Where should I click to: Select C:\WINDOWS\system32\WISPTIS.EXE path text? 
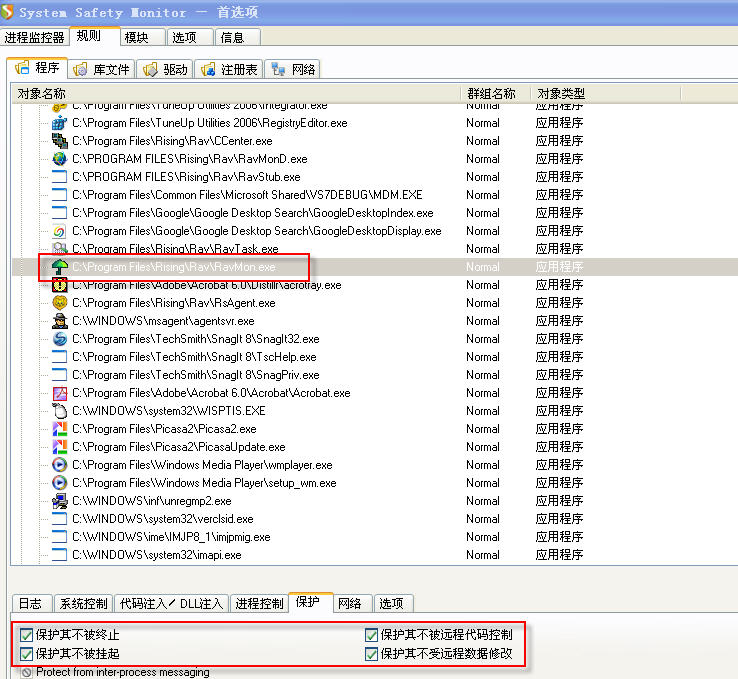pos(168,411)
